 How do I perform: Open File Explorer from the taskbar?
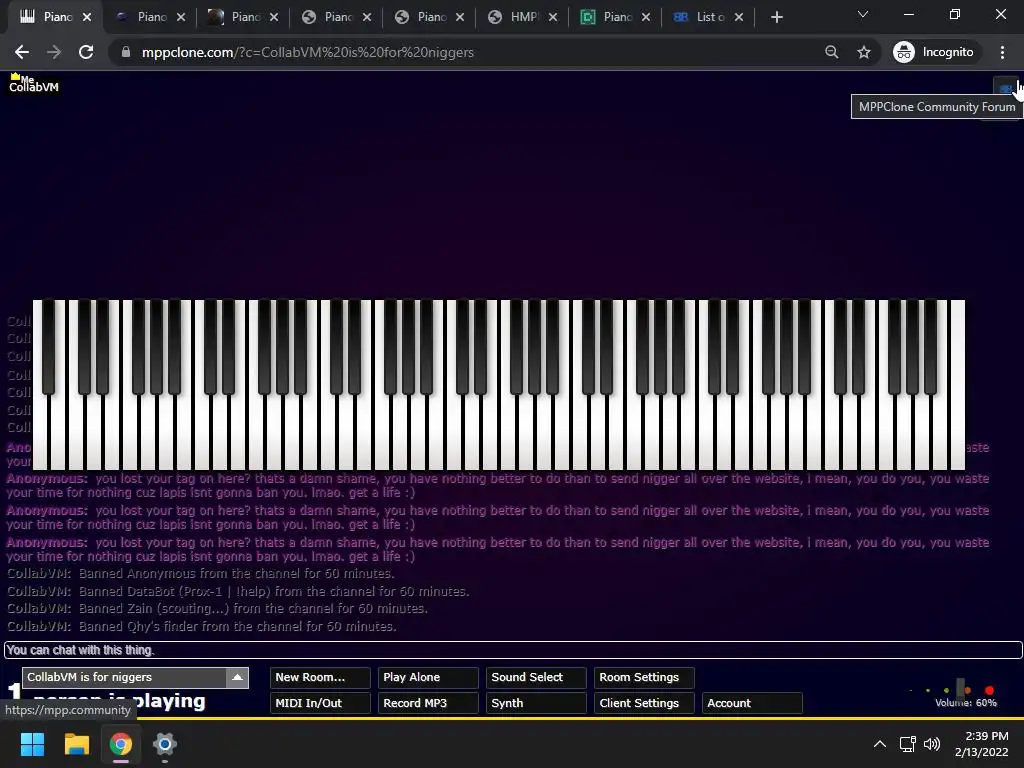[76, 744]
